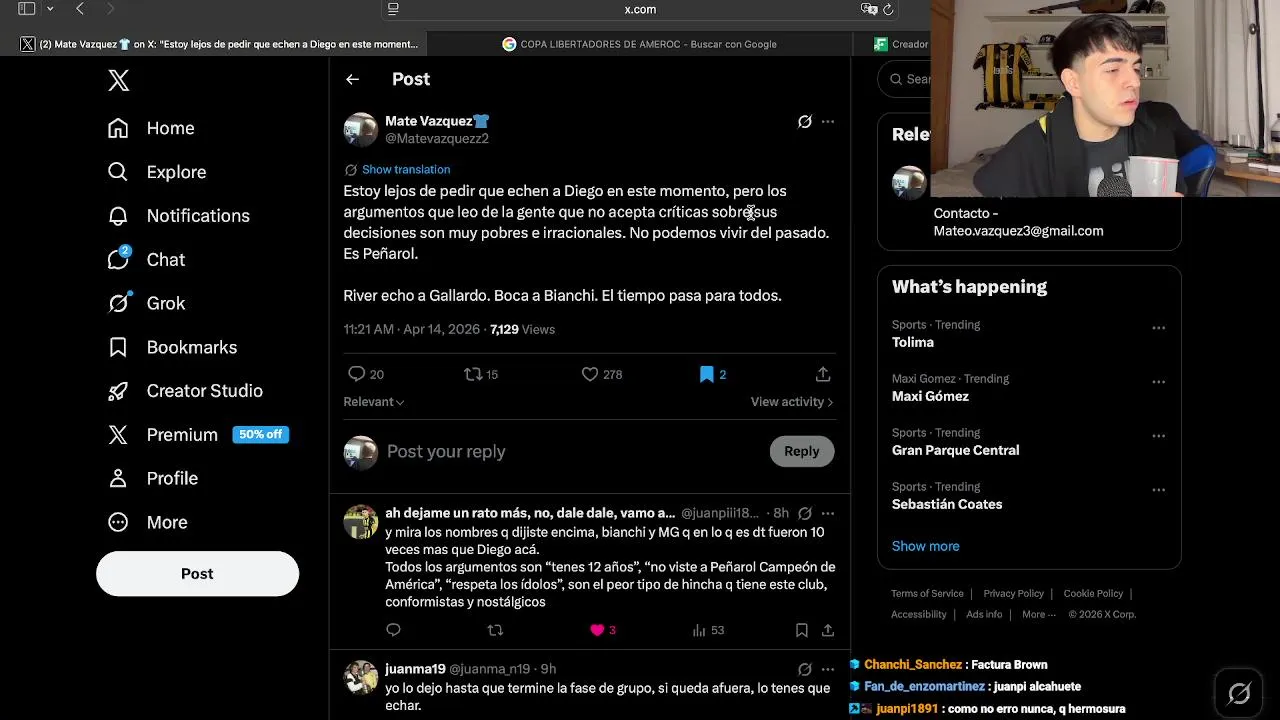Screen dimensions: 1280x720
Task: Share the main post
Action: click(823, 374)
